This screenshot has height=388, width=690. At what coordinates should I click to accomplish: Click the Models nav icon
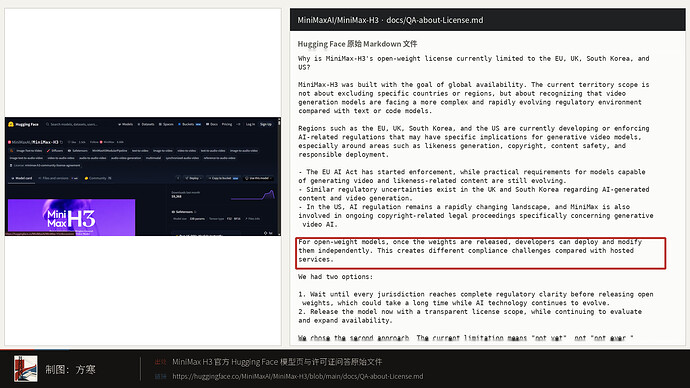click(x=119, y=124)
